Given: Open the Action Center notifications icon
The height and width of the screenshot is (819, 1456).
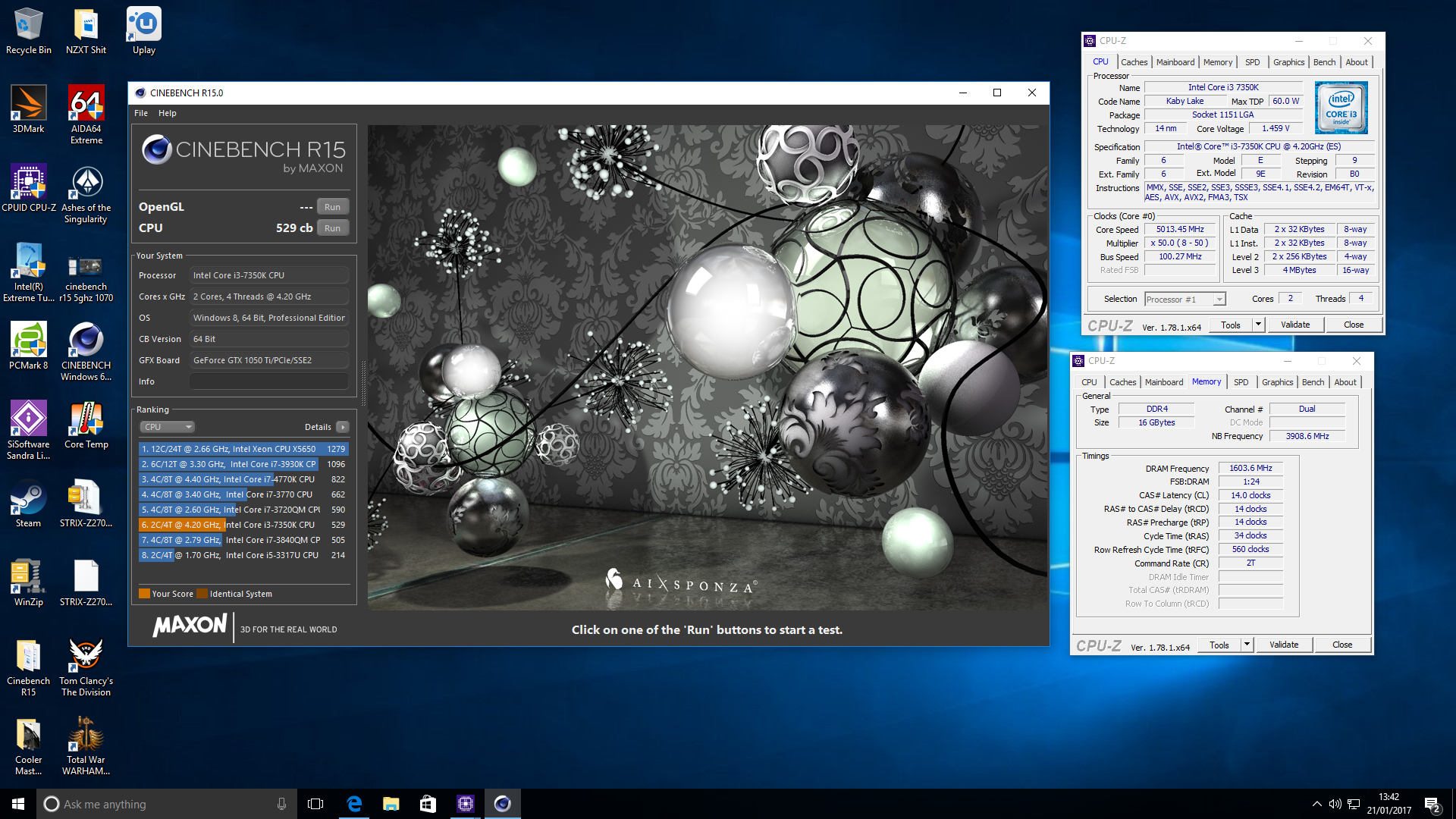Looking at the screenshot, I should [x=1432, y=805].
